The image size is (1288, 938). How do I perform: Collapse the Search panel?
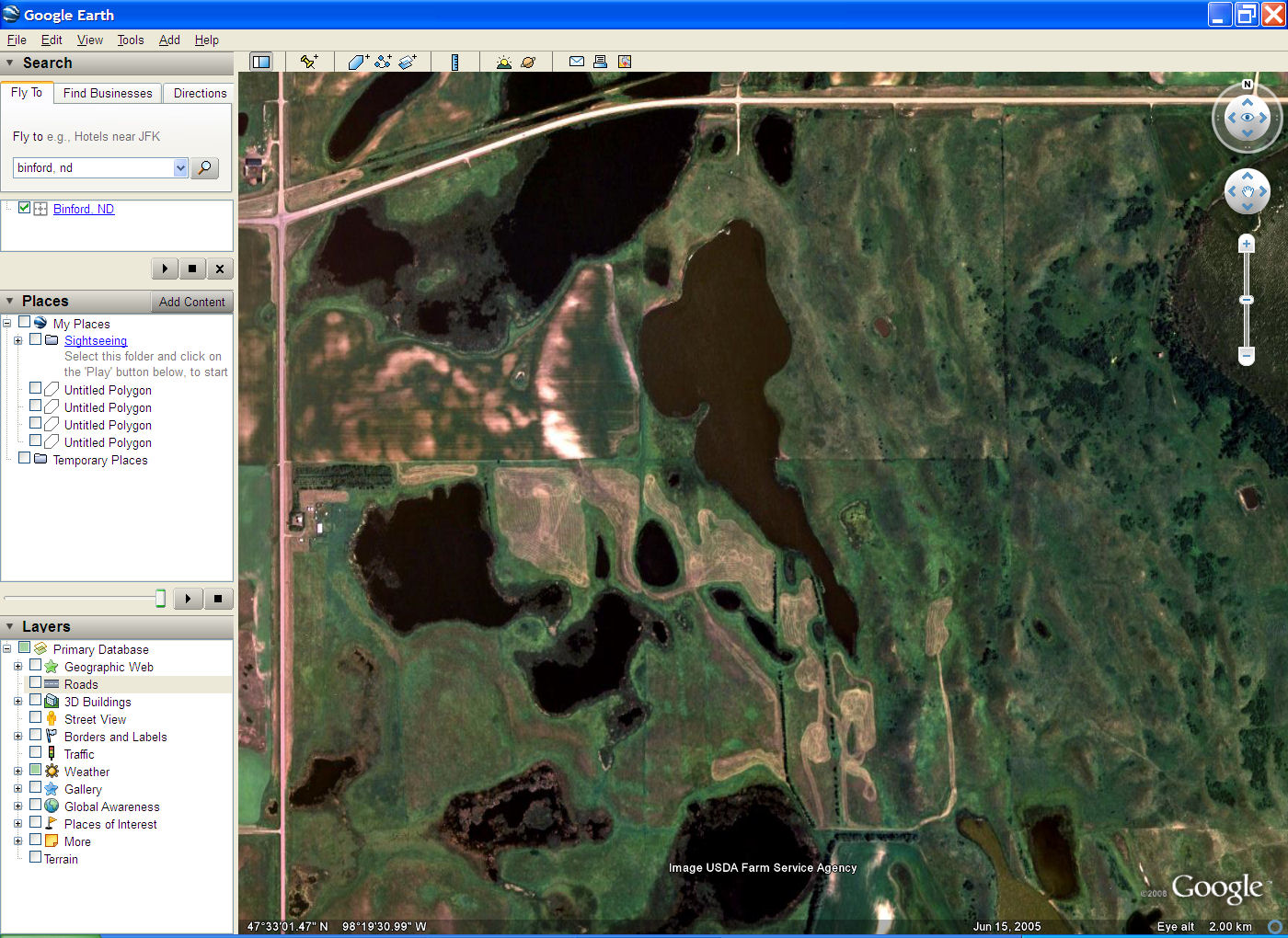click(10, 63)
